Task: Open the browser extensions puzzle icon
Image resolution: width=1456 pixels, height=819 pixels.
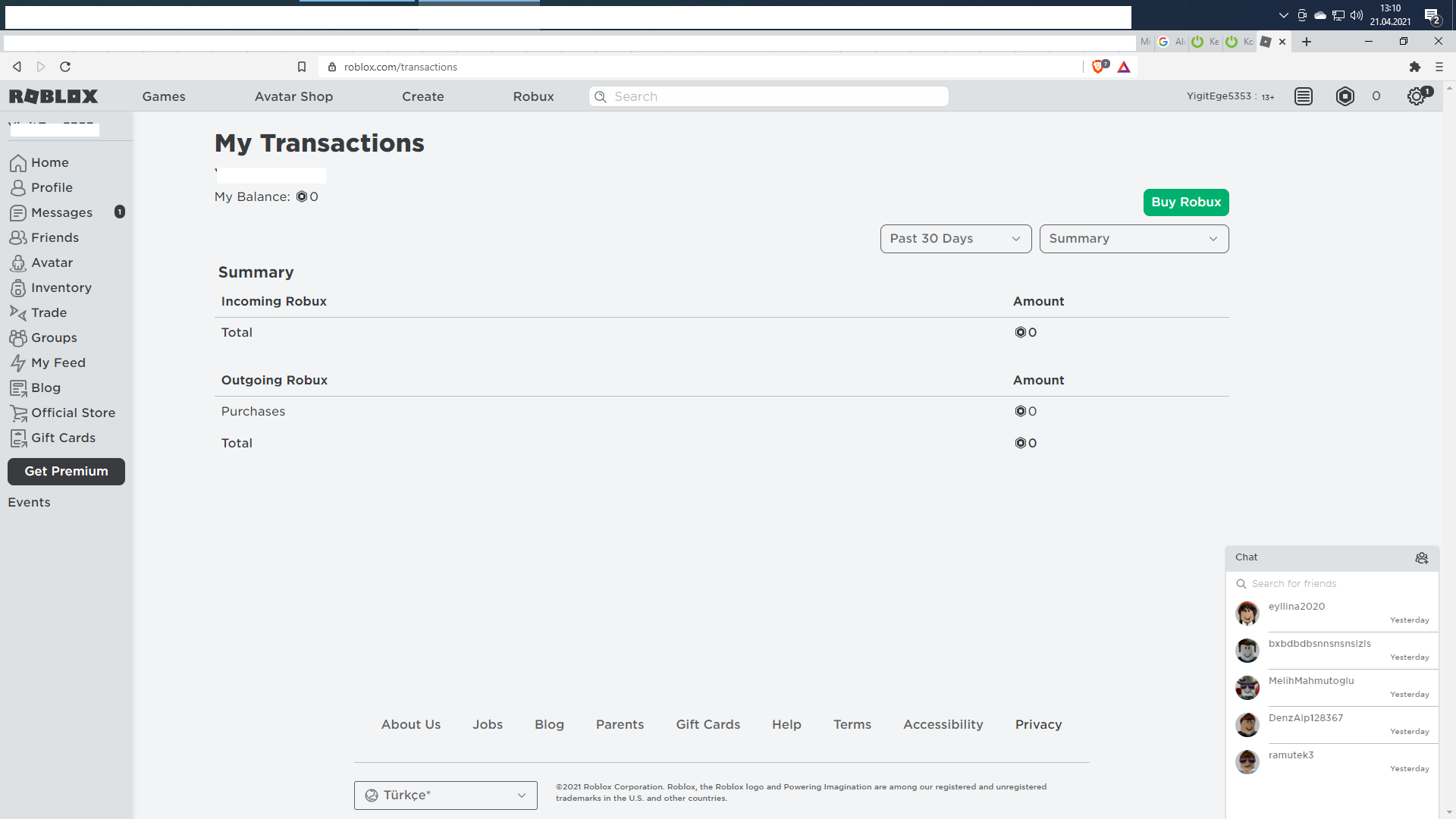Action: click(x=1414, y=67)
